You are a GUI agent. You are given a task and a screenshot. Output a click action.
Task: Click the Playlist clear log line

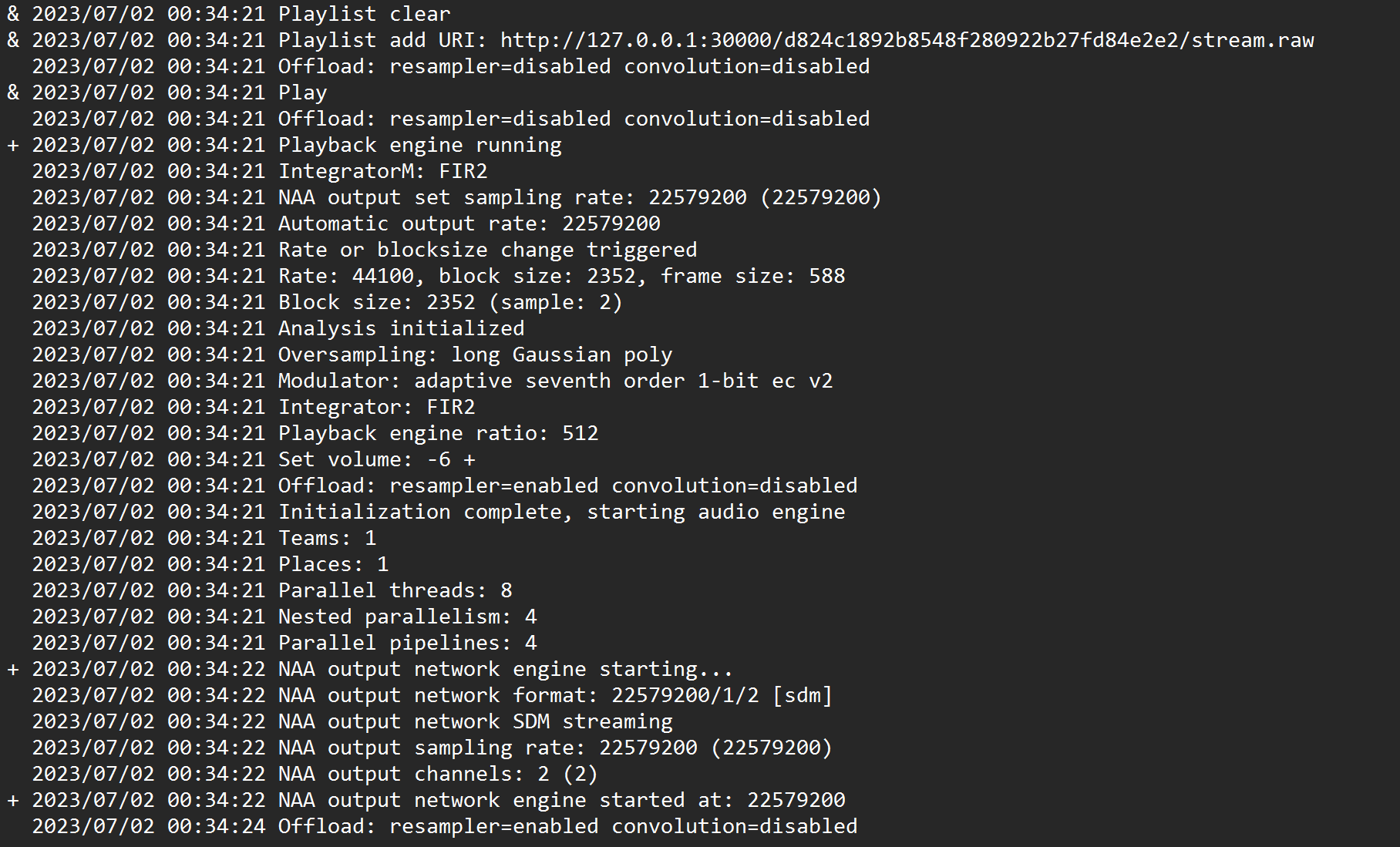click(228, 14)
